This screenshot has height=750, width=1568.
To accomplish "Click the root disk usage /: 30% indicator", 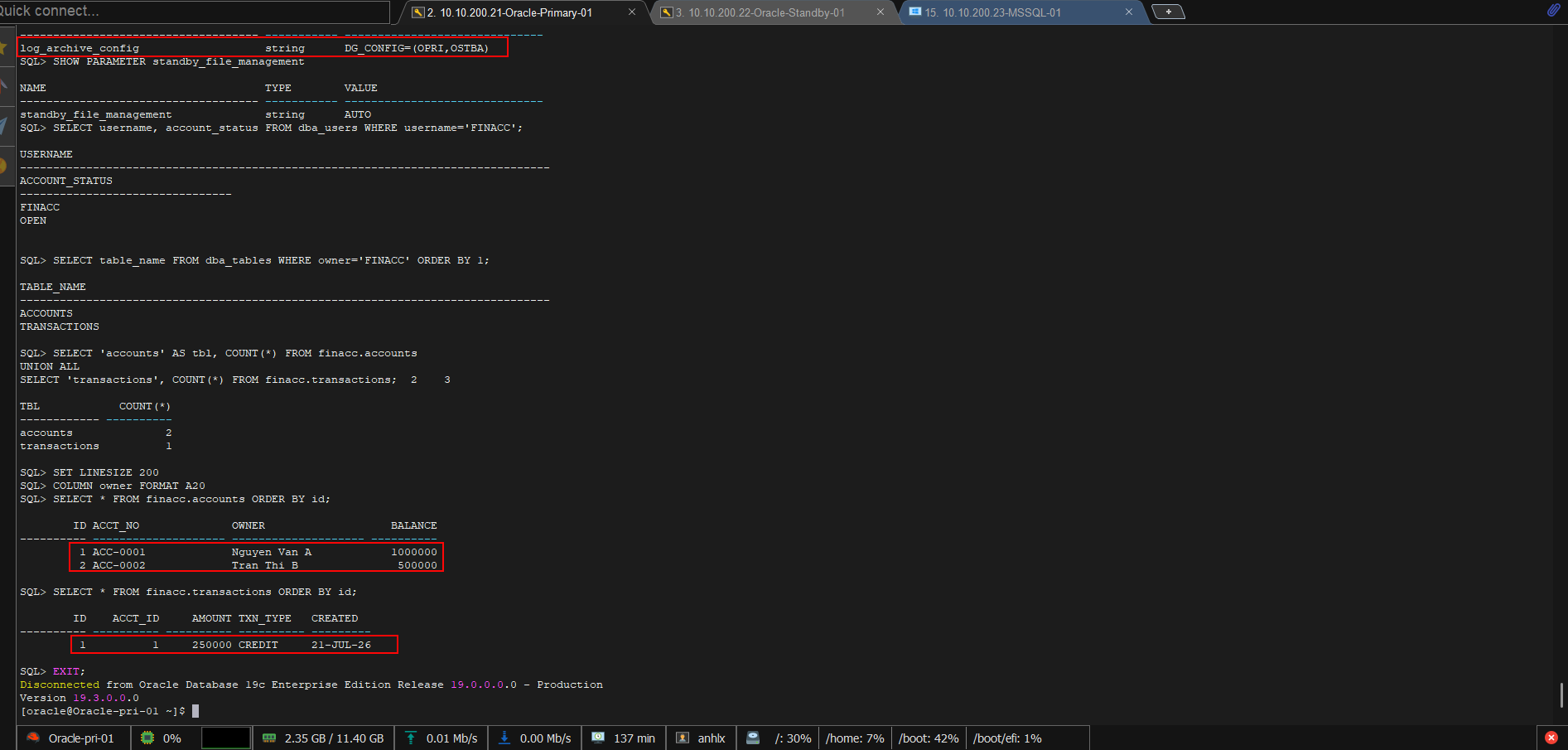I will coord(779,738).
